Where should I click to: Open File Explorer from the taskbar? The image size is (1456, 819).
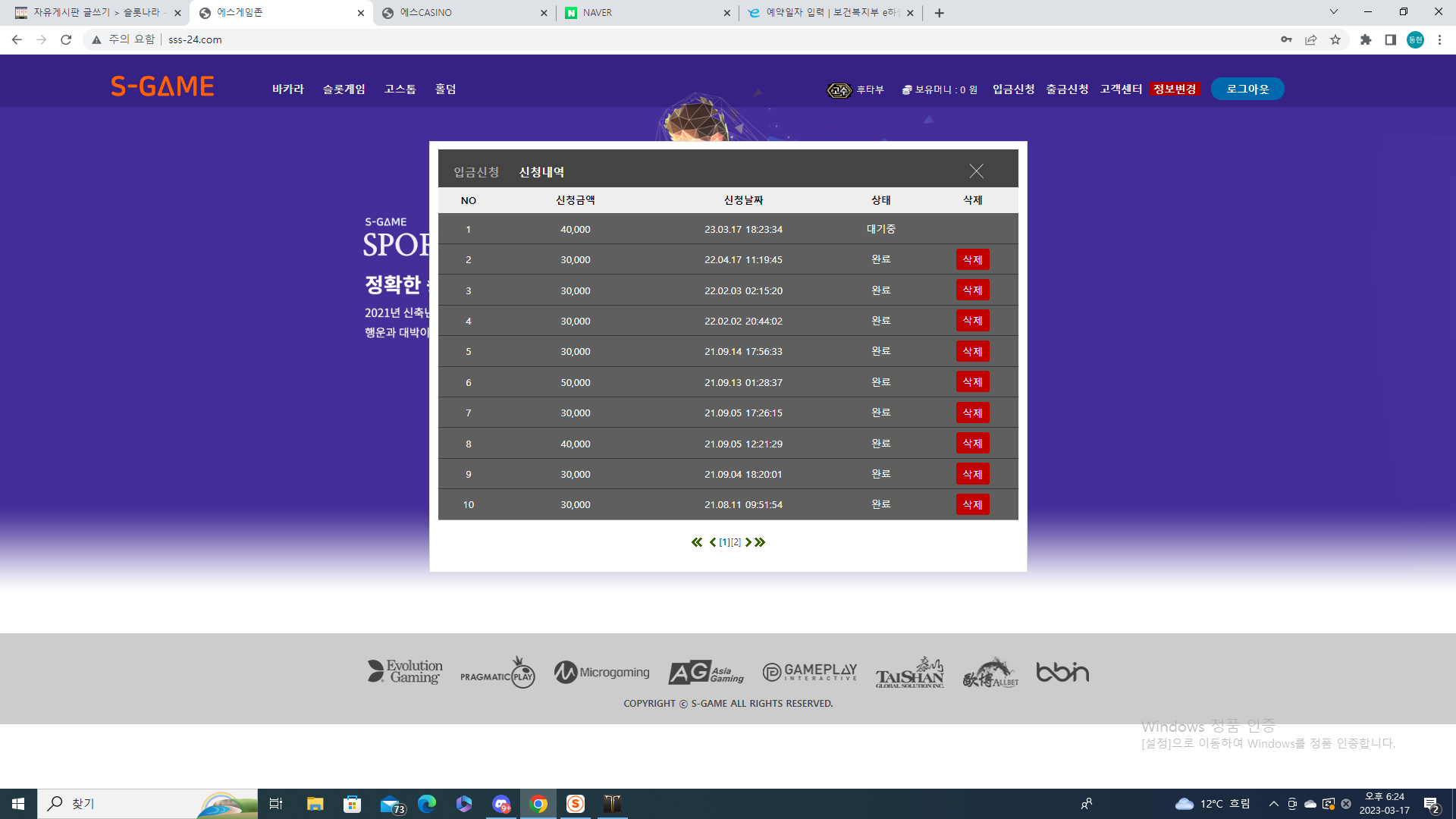tap(315, 804)
